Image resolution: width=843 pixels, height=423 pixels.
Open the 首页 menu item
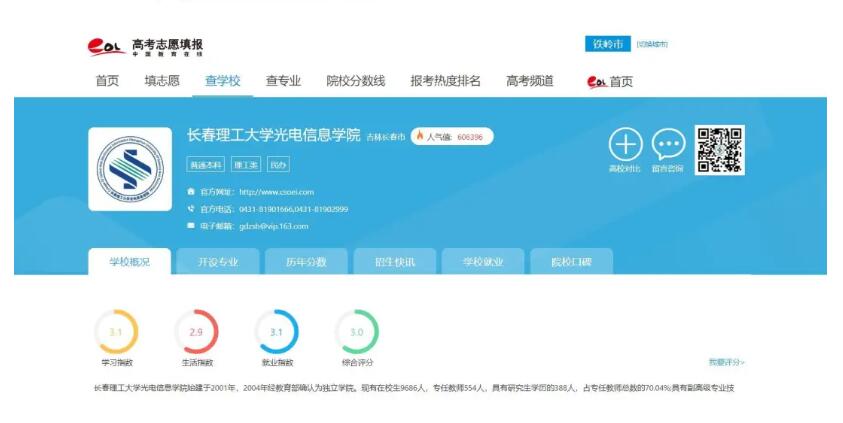point(107,81)
